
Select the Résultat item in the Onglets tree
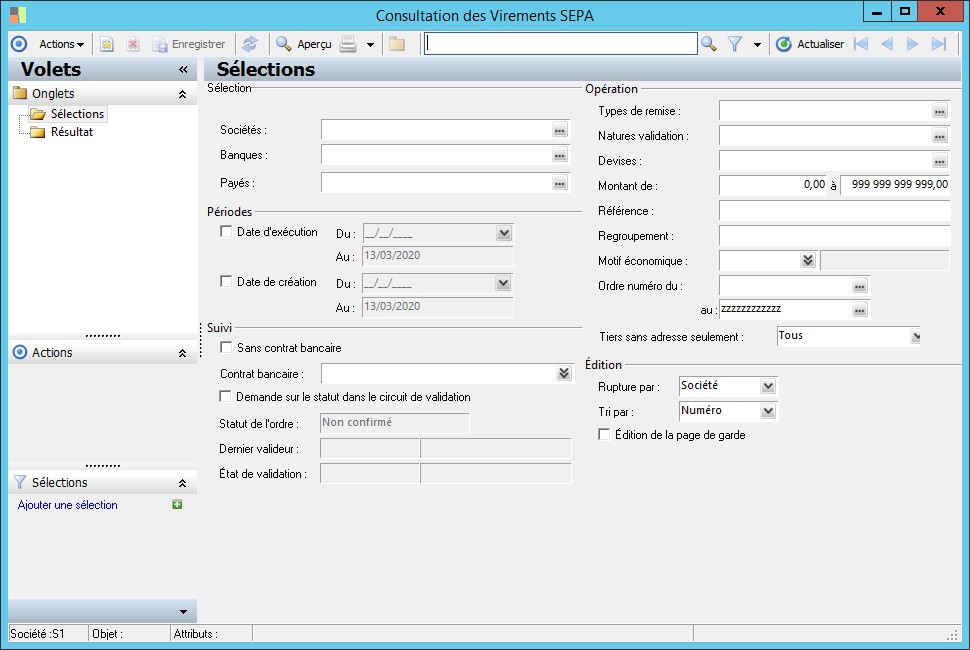pyautogui.click(x=72, y=132)
